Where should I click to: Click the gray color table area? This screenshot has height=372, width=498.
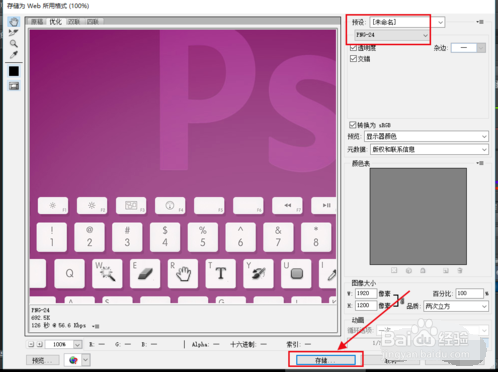coord(418,216)
